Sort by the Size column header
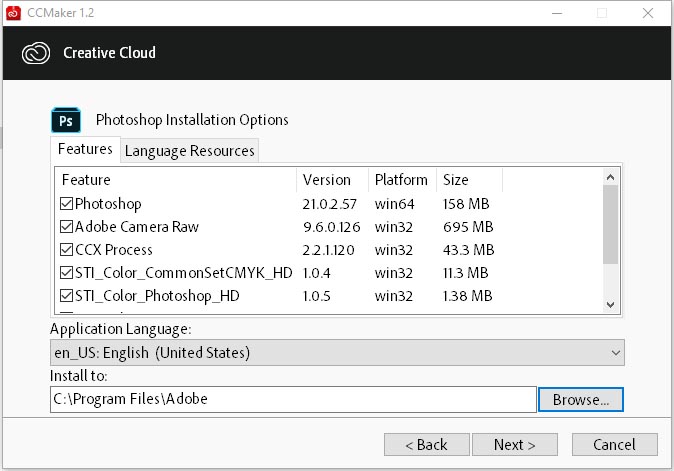This screenshot has height=471, width=674. point(469,180)
